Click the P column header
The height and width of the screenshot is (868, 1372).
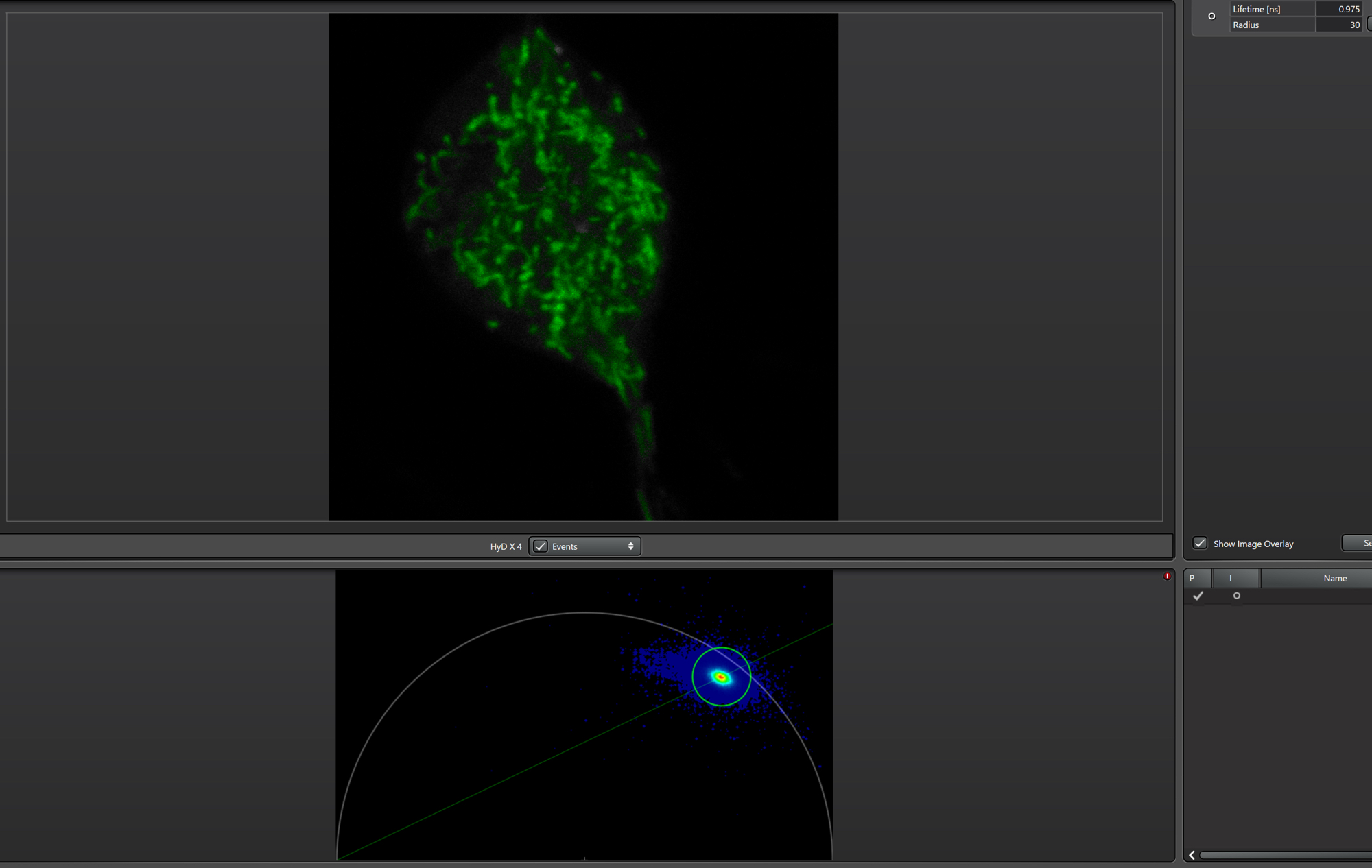pos(1192,578)
